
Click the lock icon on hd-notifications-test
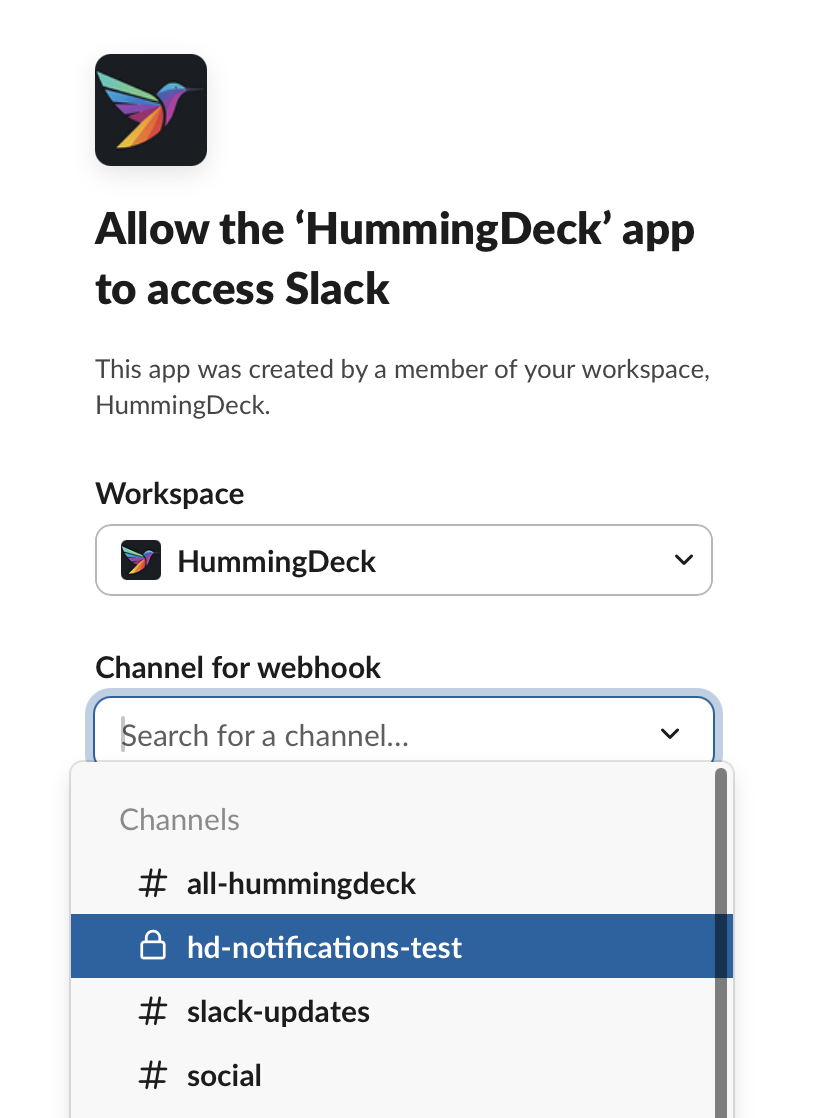[x=153, y=945]
